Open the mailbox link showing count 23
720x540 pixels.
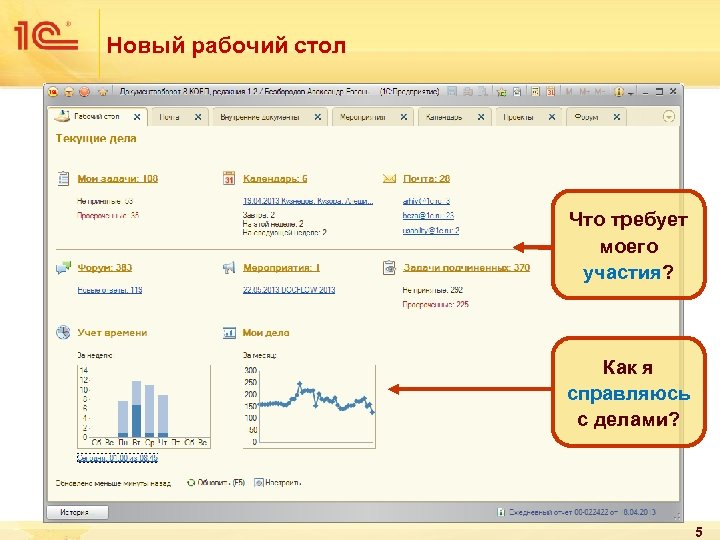428,215
